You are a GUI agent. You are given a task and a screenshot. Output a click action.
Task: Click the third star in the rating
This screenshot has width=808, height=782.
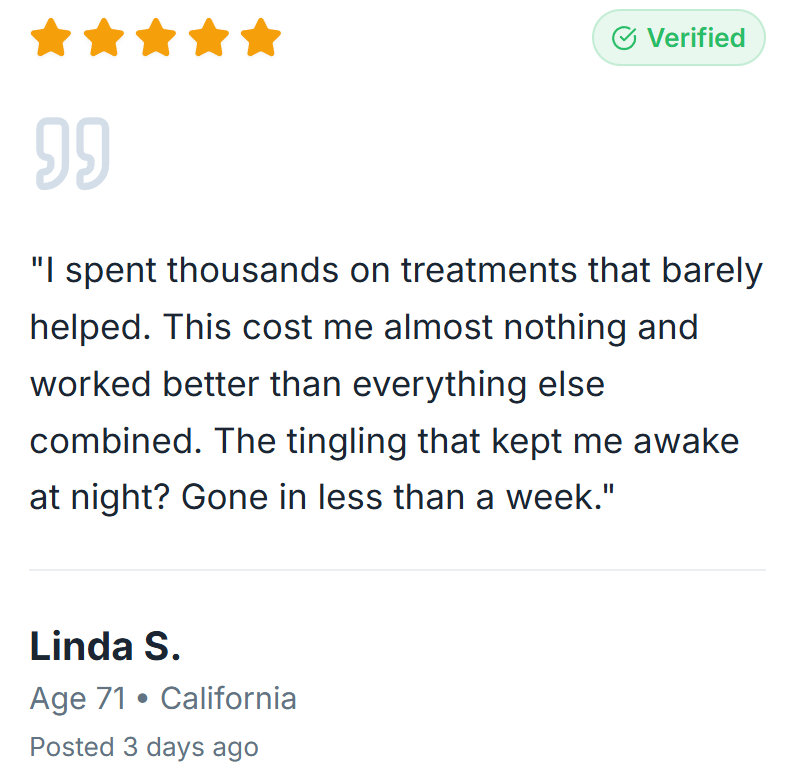click(155, 39)
